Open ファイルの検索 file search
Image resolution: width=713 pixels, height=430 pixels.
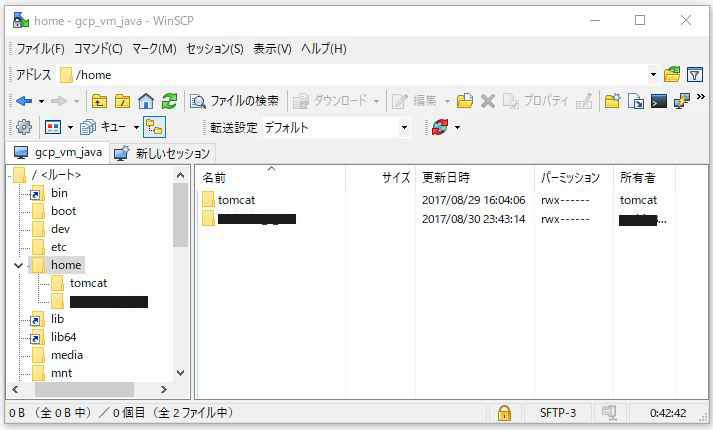click(x=234, y=101)
